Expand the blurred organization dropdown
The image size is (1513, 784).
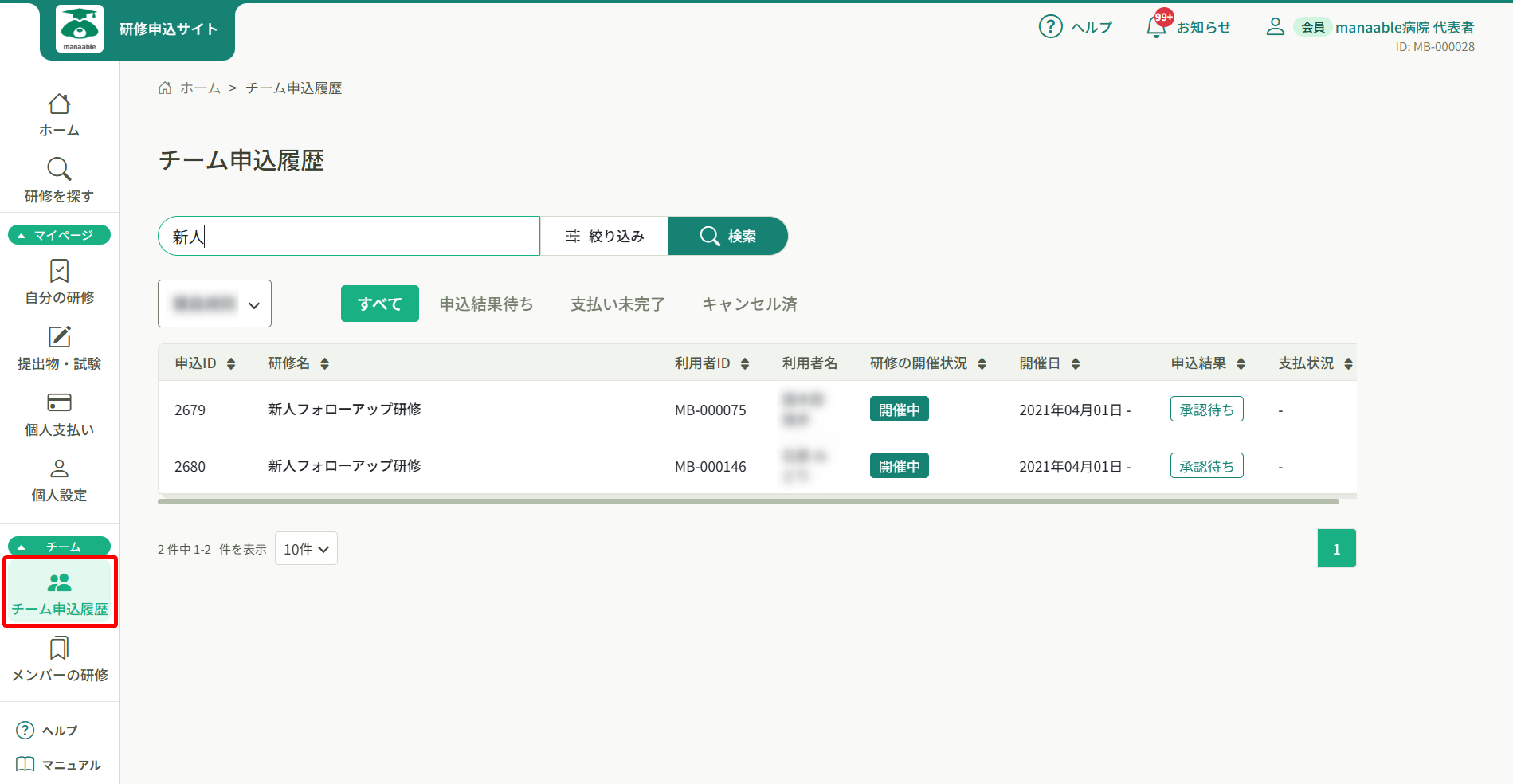click(214, 304)
